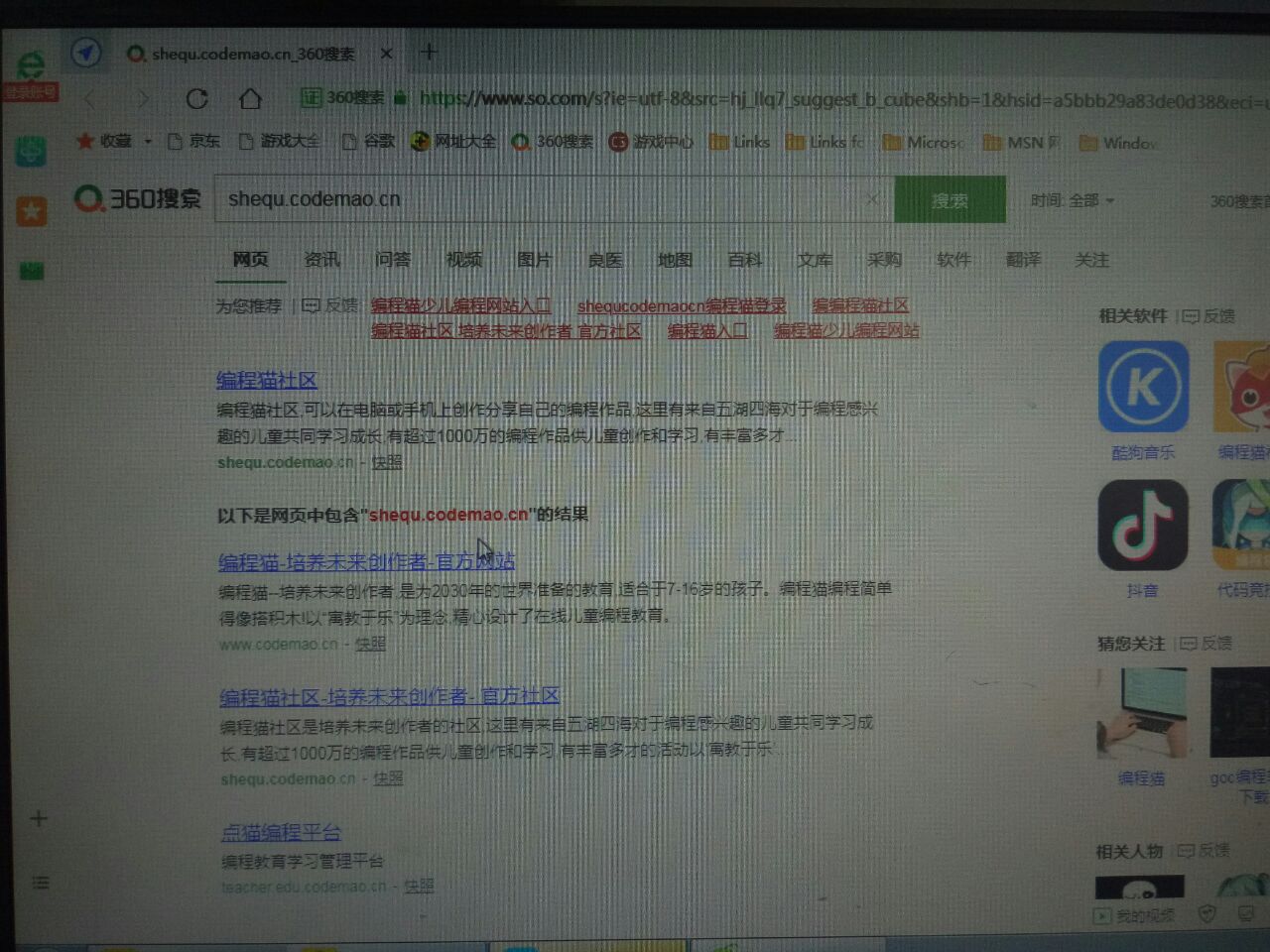Switch to the 软件 tab

coord(953,260)
